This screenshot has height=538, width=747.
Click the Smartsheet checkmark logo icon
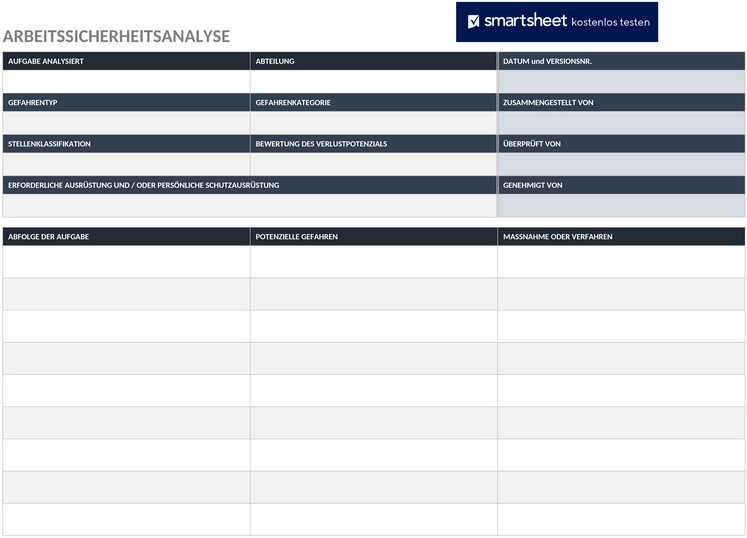474,21
